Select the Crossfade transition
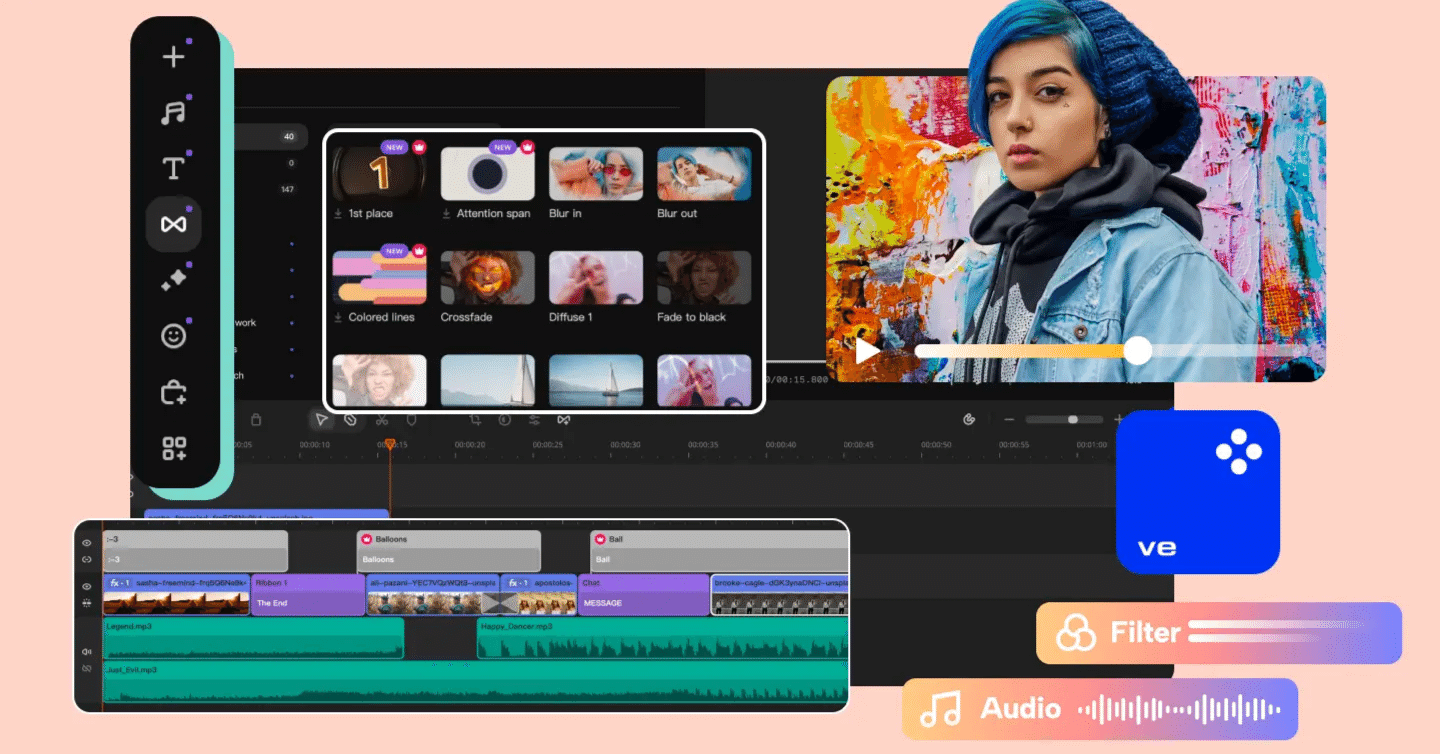The height and width of the screenshot is (754, 1440). [488, 275]
